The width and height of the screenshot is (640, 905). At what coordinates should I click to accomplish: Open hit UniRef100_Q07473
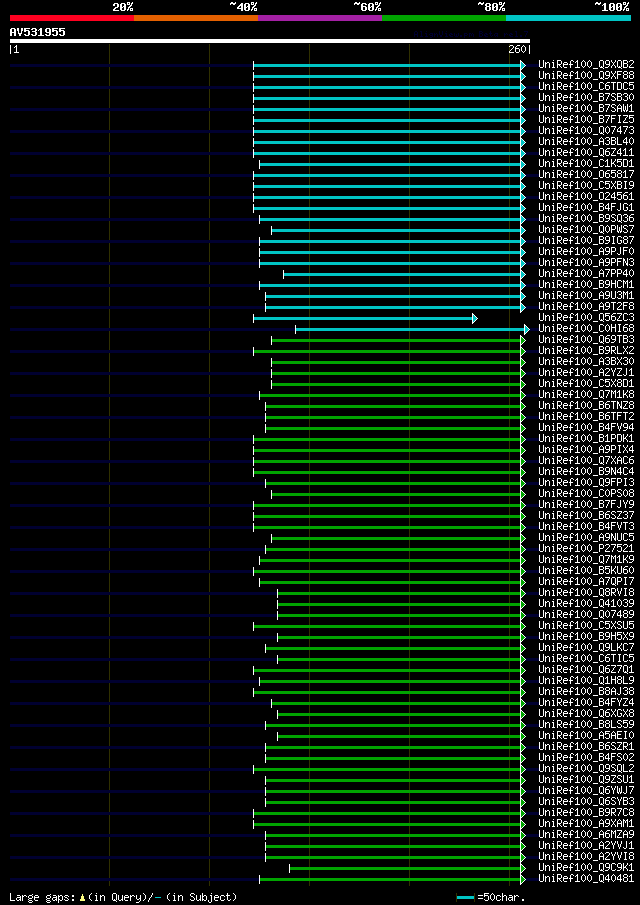pyautogui.click(x=586, y=130)
